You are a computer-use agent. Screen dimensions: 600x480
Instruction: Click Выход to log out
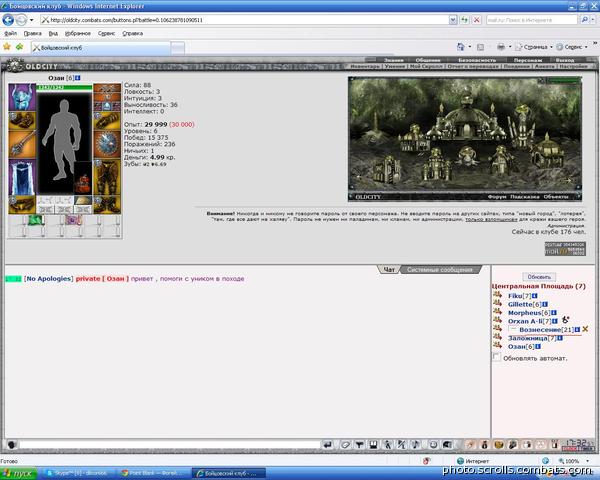click(565, 60)
